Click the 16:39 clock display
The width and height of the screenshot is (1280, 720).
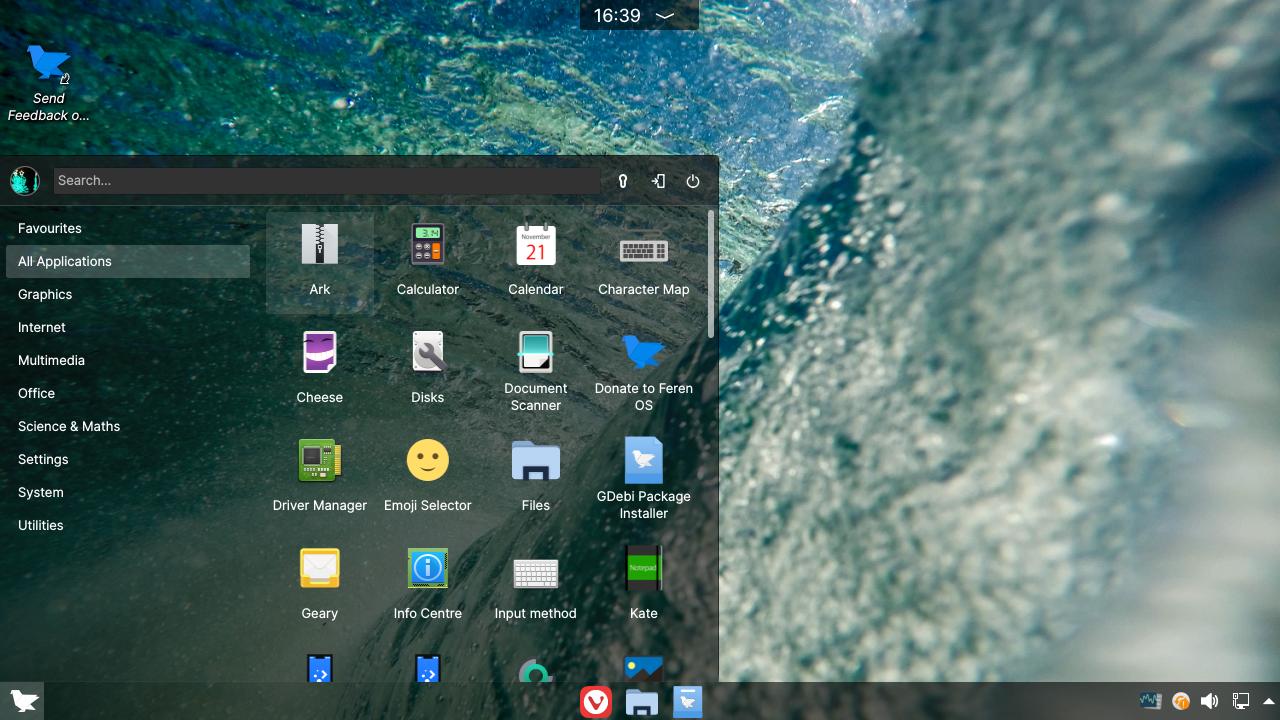(617, 15)
